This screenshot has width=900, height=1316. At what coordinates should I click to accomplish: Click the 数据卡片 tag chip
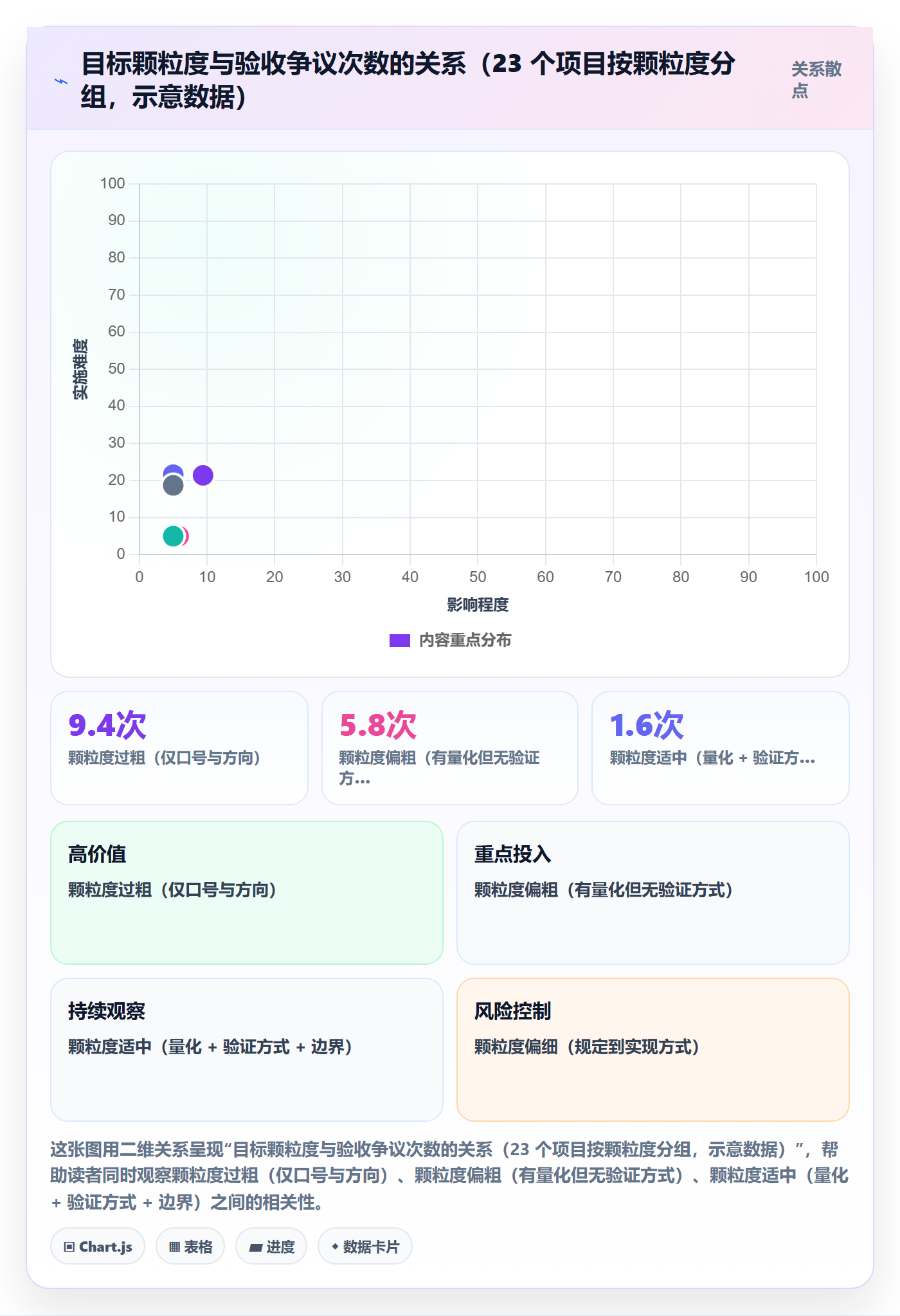click(365, 1247)
